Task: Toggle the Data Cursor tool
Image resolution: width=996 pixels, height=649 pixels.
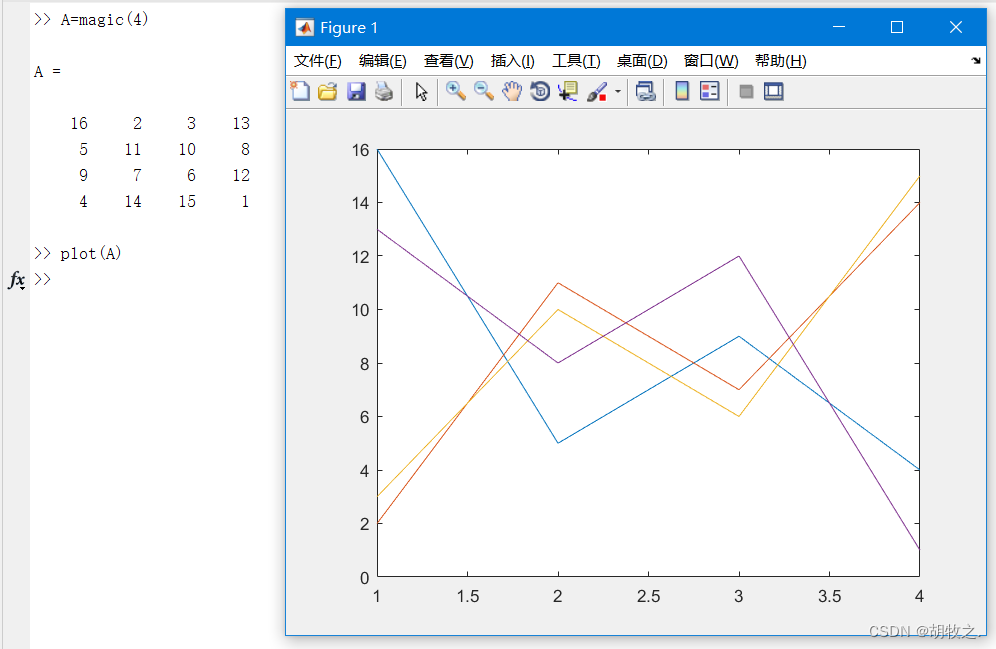Action: [568, 91]
